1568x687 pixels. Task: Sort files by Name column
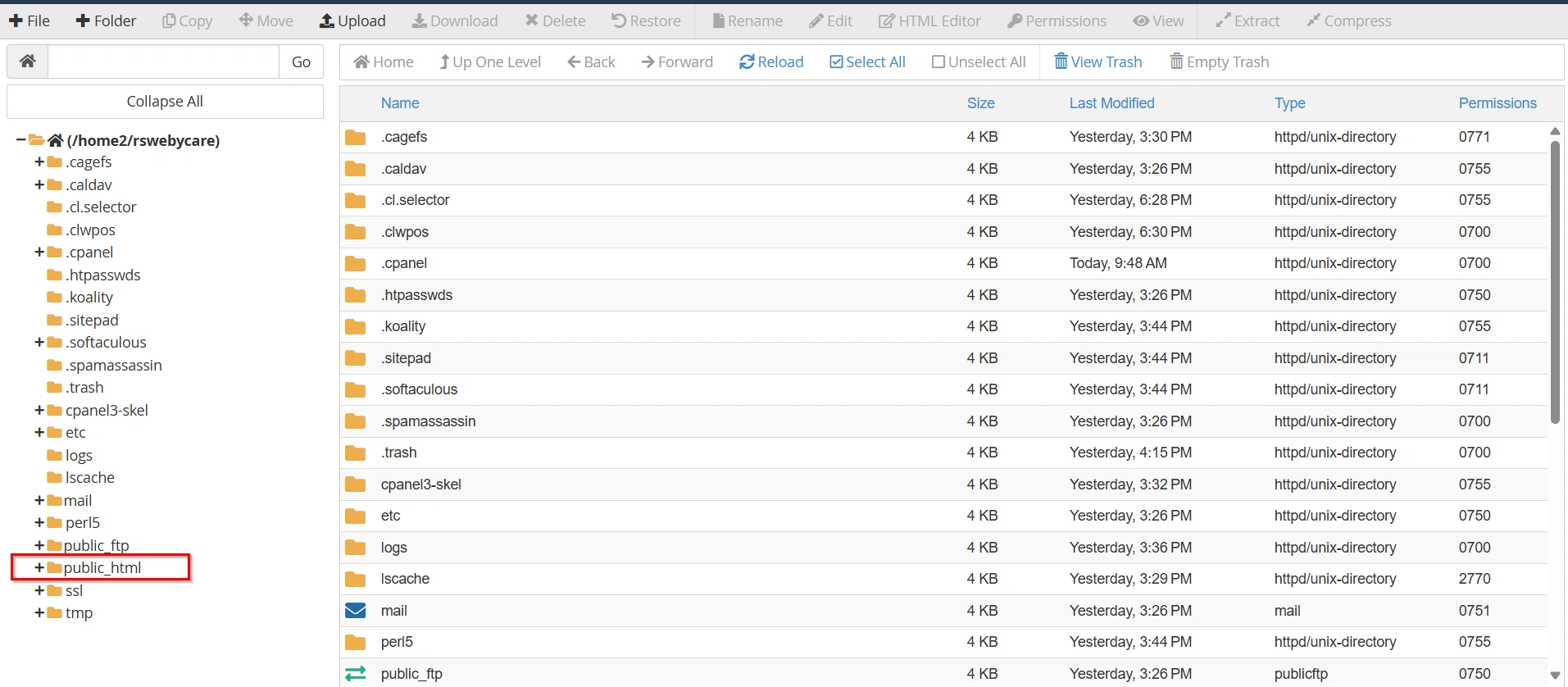[400, 103]
